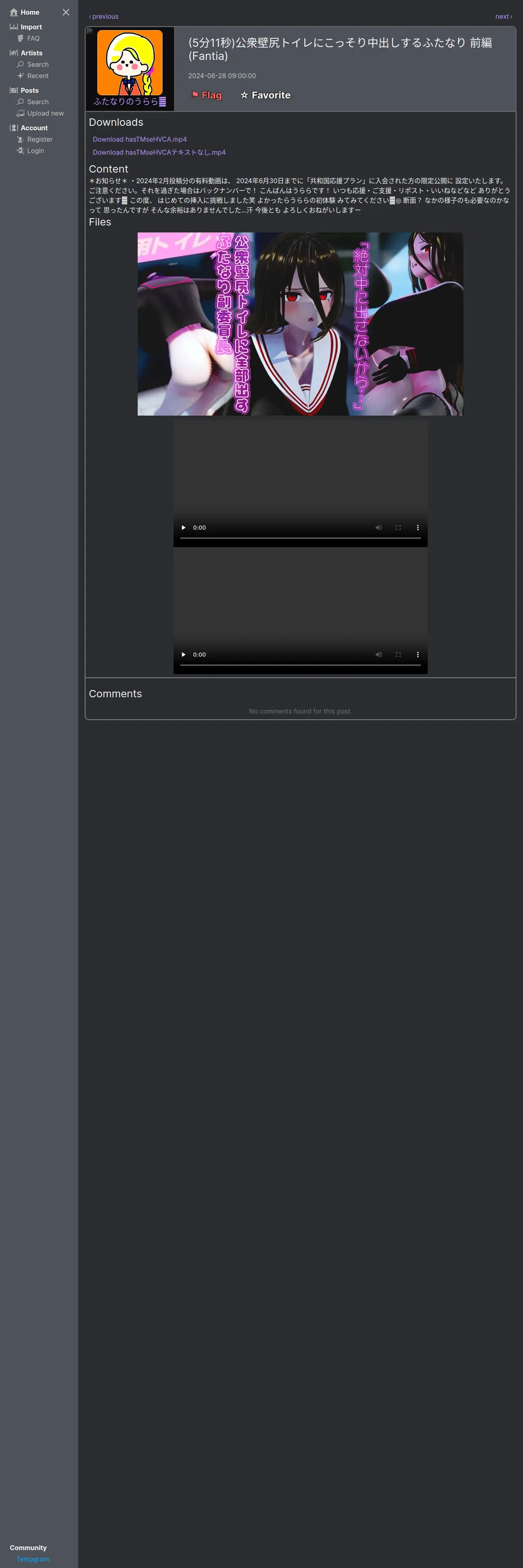
Task: Download the second hasTMseHVCA .mp4 file
Action: tap(159, 152)
